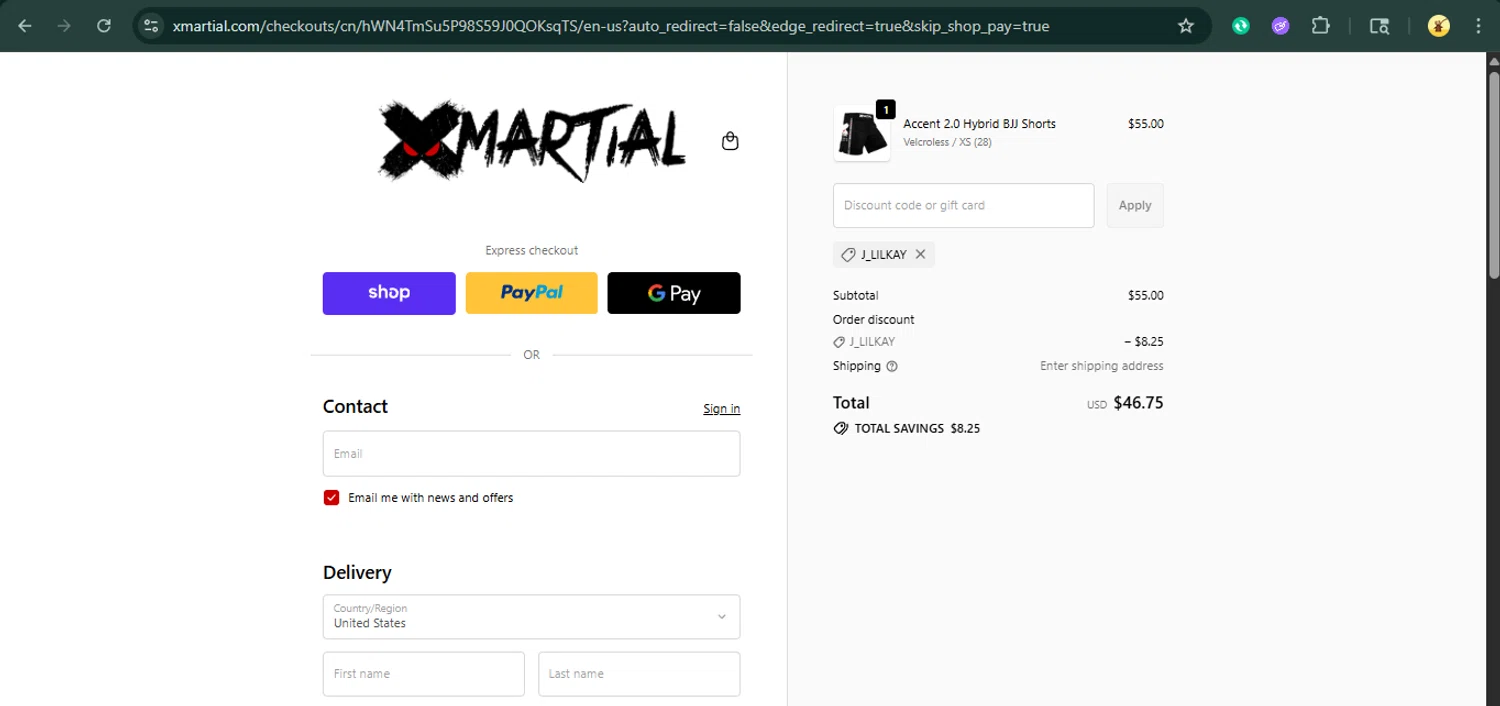Pay with PayPal express checkout
1500x706 pixels.
531,293
